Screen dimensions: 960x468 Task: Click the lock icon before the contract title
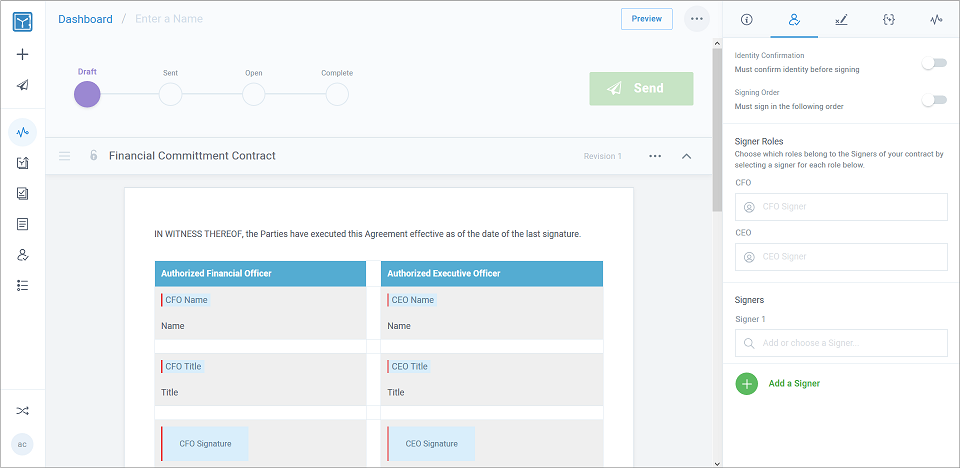coord(94,156)
